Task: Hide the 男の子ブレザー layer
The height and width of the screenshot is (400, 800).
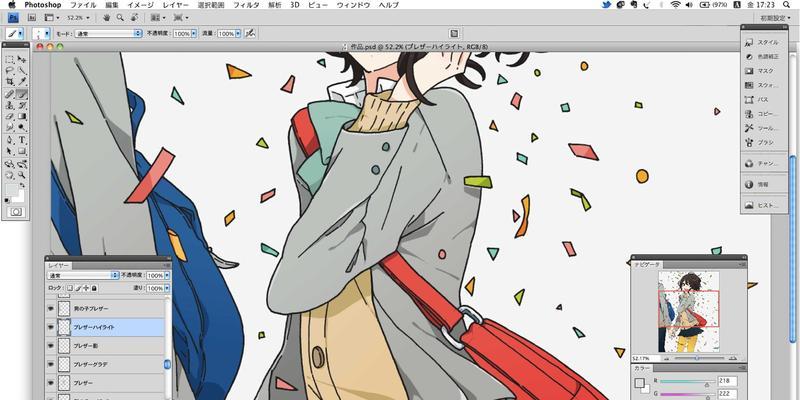Action: pyautogui.click(x=51, y=309)
